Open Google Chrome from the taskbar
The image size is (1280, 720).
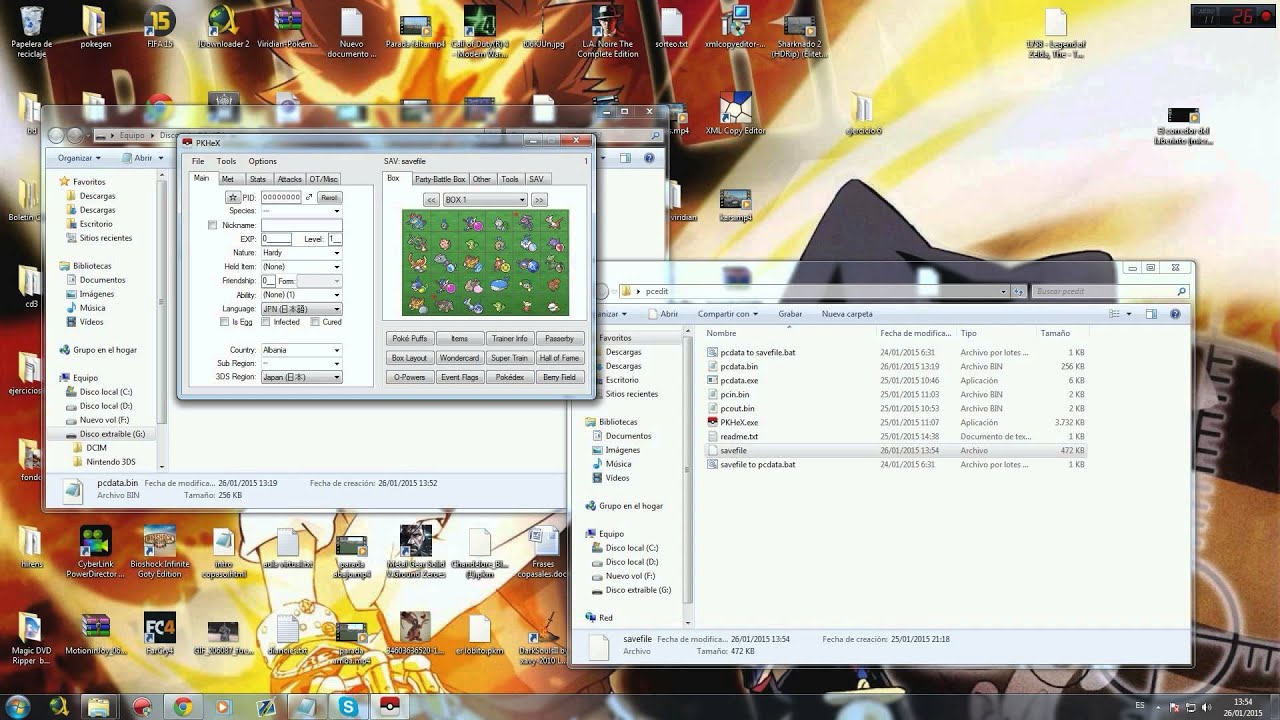[x=182, y=707]
